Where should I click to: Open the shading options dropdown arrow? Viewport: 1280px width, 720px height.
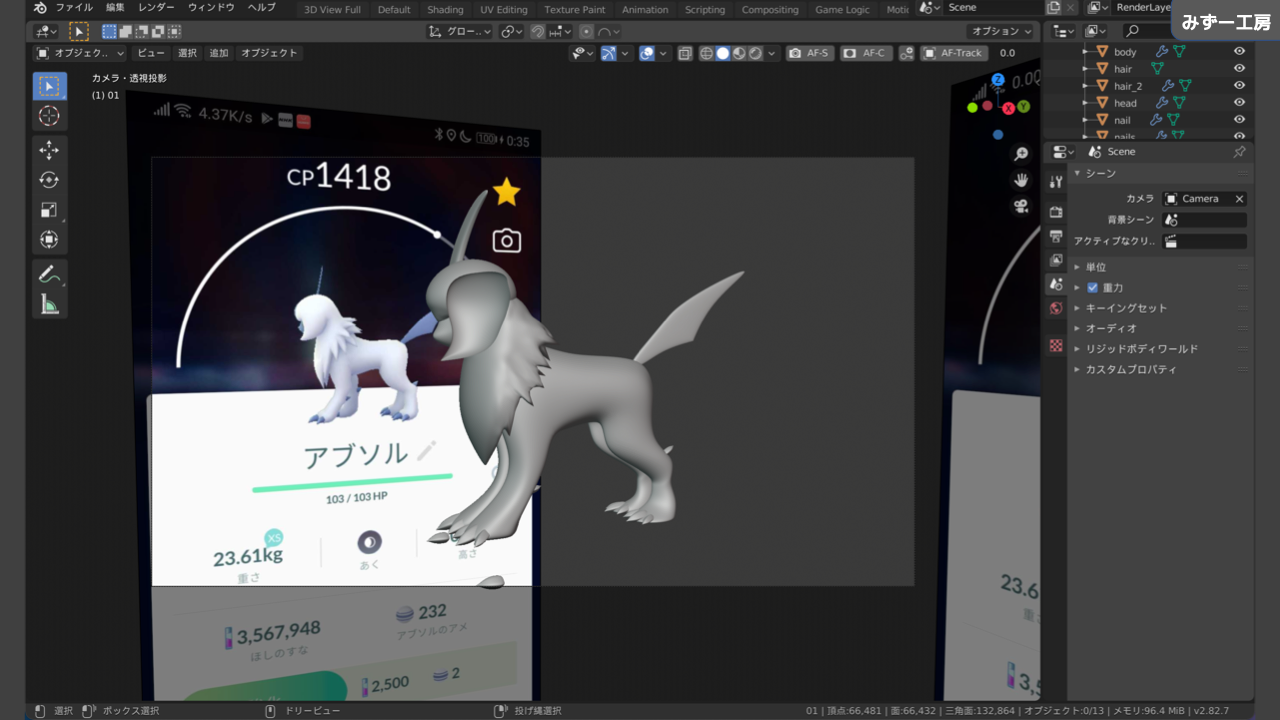[773, 53]
